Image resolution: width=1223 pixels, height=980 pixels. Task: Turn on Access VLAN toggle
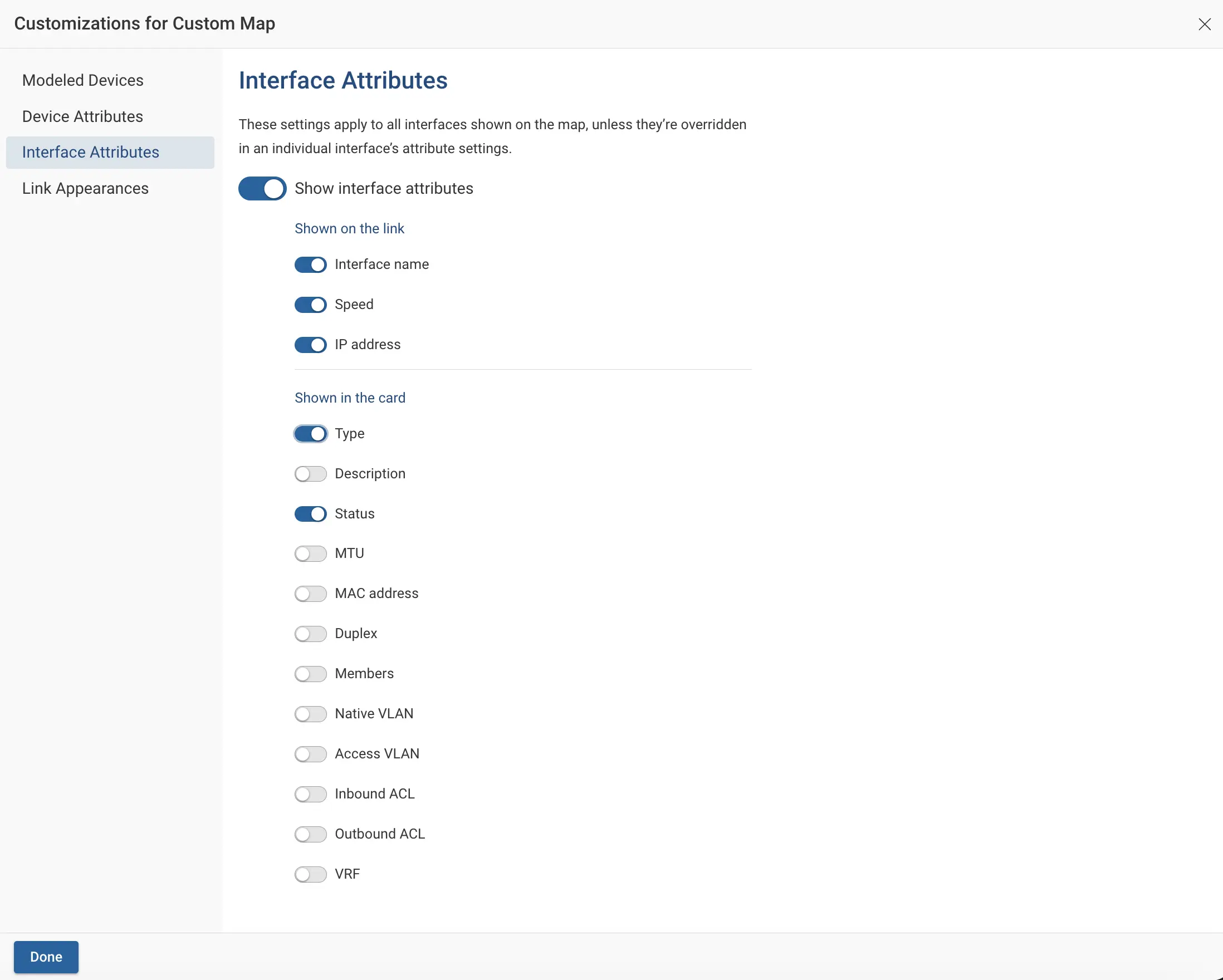tap(310, 754)
